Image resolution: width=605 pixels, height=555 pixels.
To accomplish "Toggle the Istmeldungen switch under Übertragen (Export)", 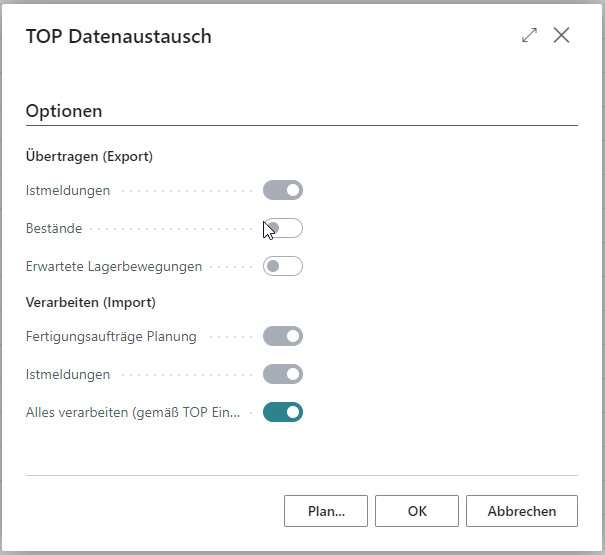I will coord(282,190).
